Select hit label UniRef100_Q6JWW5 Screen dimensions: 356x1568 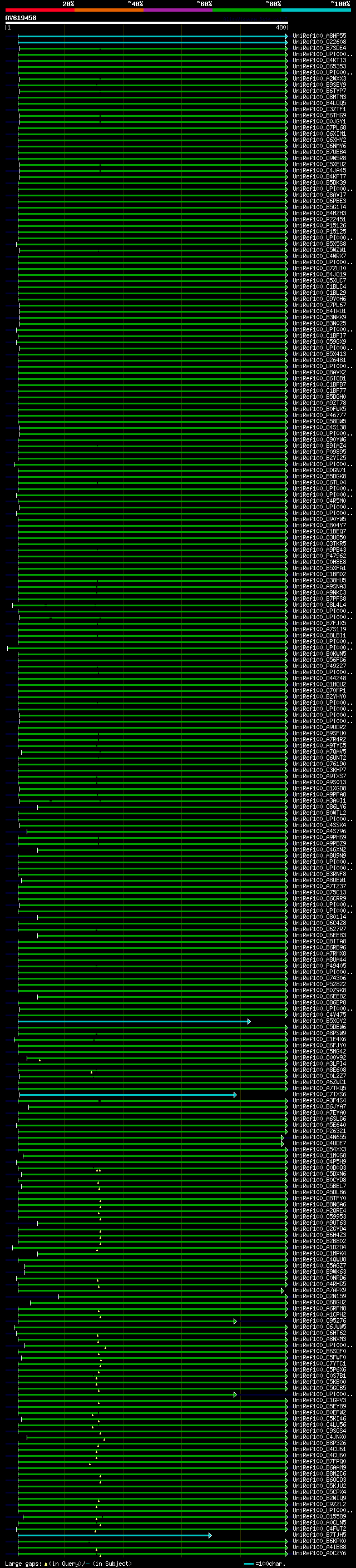pos(319,1327)
